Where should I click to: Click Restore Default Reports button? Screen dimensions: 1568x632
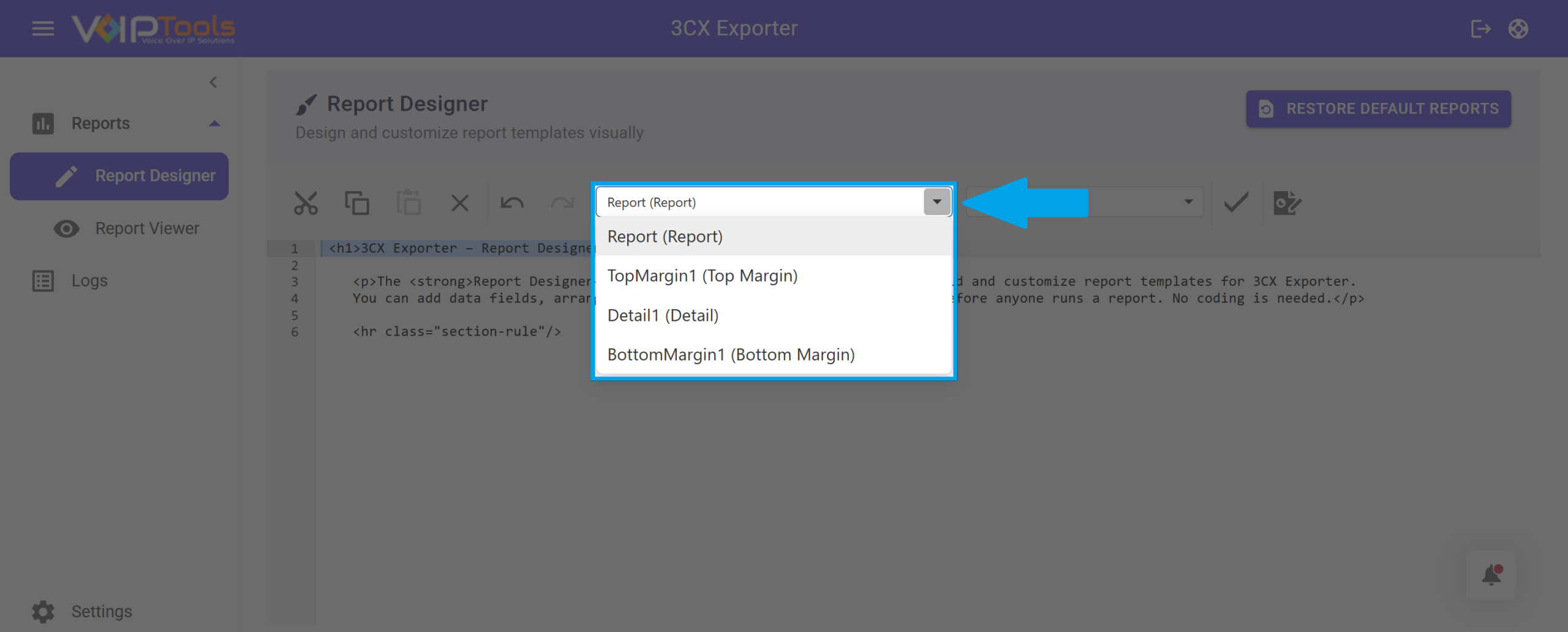pos(1378,109)
